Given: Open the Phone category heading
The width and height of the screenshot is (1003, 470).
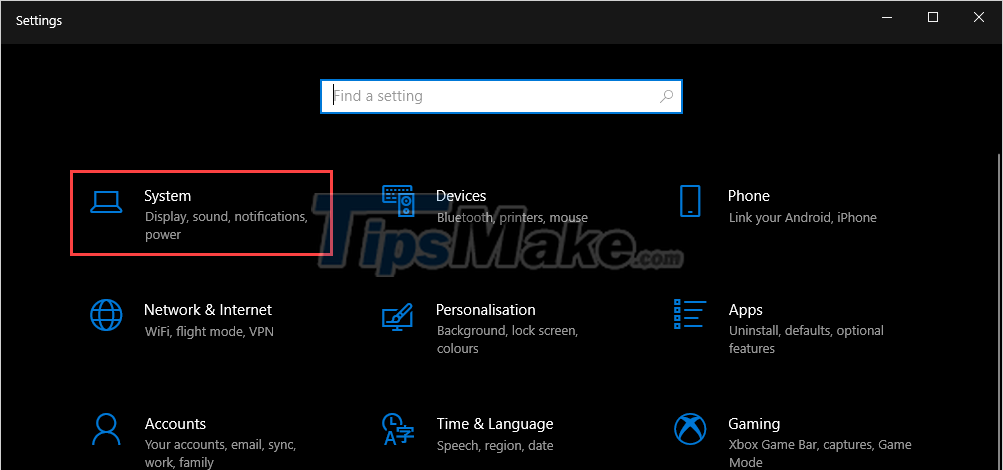Looking at the screenshot, I should [x=748, y=196].
